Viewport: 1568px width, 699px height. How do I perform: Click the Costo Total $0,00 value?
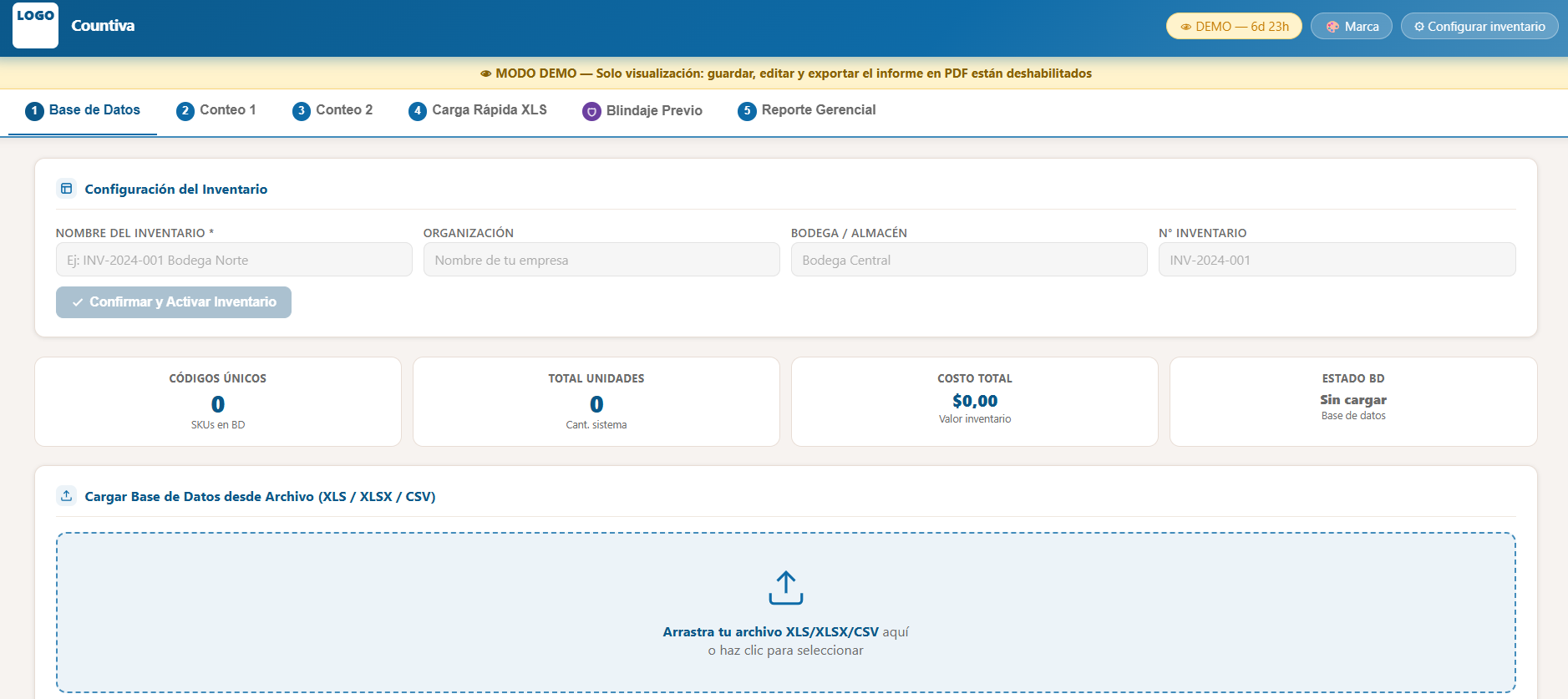(975, 401)
